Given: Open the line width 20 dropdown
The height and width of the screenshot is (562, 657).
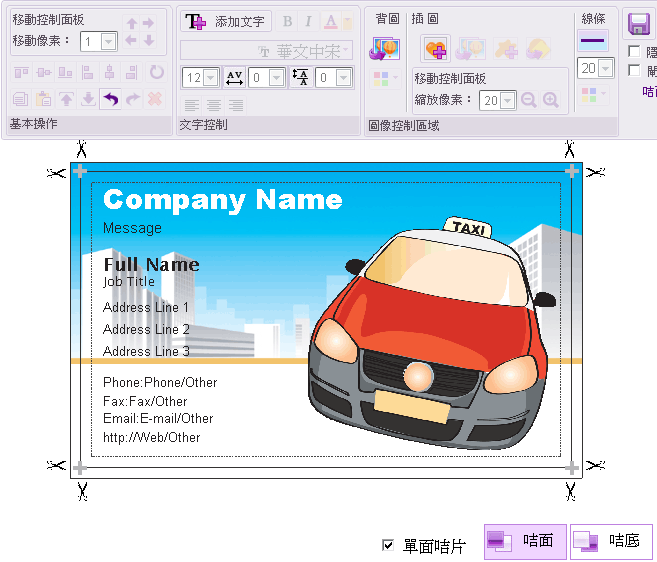Looking at the screenshot, I should [x=604, y=69].
